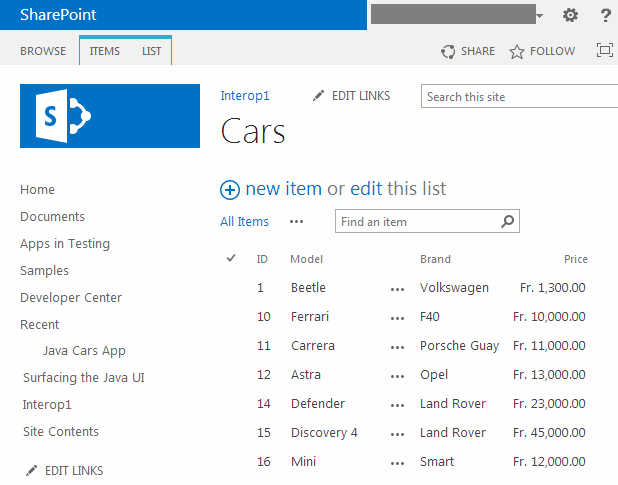Click the plus icon for new item
The image size is (618, 485).
pyautogui.click(x=230, y=189)
